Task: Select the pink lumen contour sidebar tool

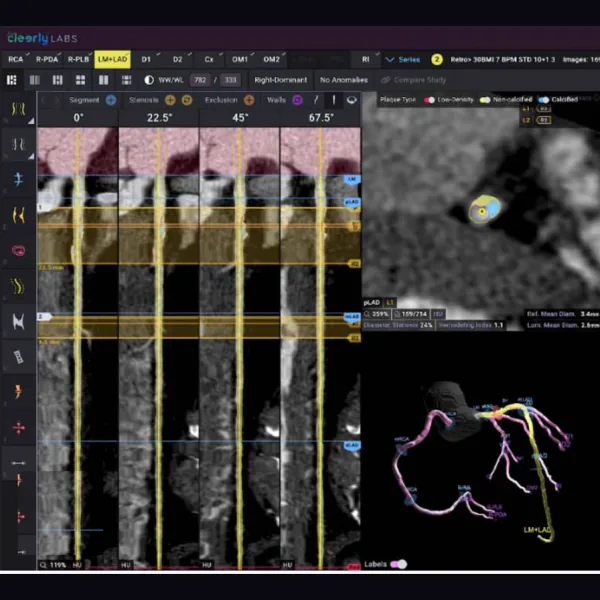Action: [x=18, y=251]
